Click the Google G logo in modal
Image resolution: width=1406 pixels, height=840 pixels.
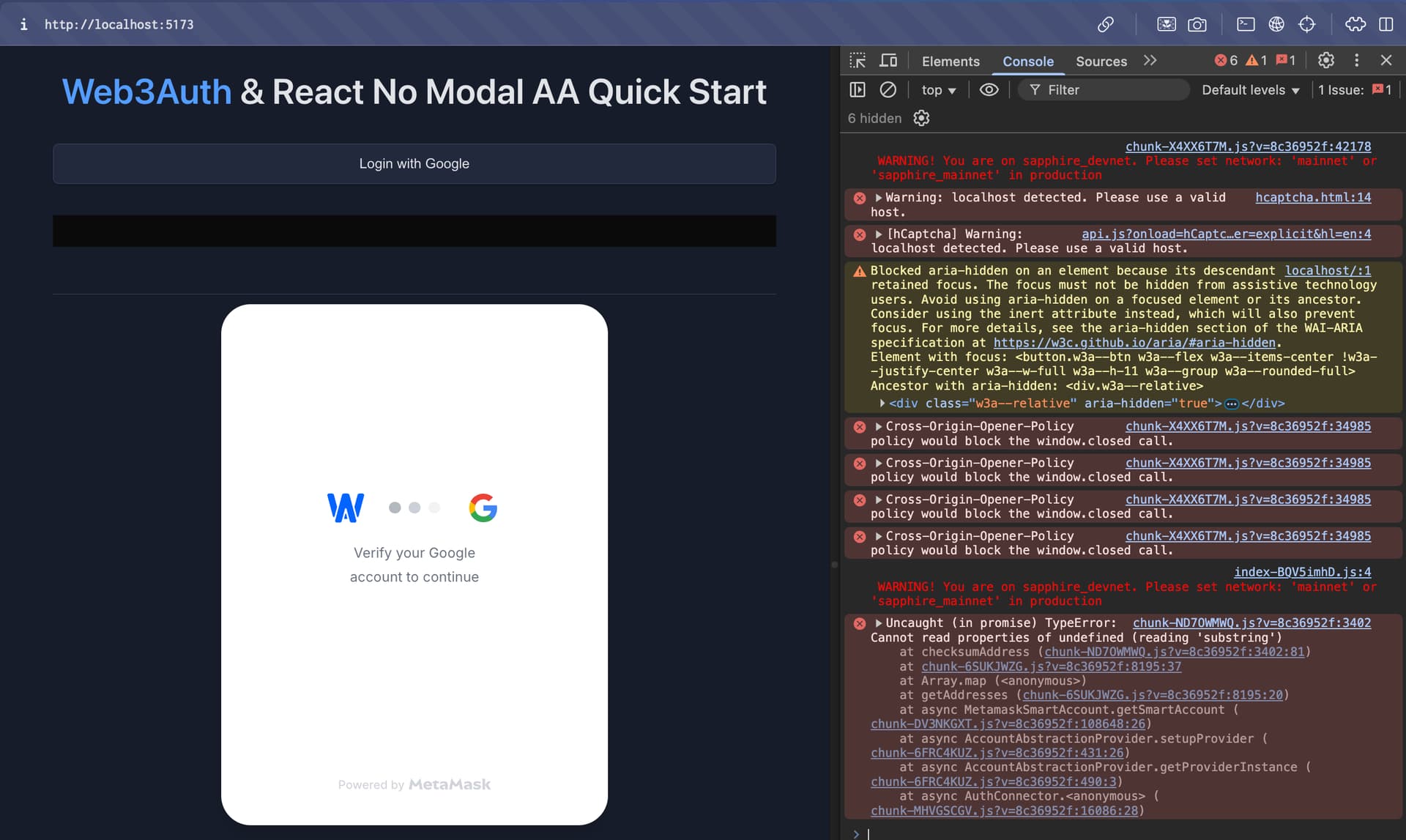click(483, 508)
